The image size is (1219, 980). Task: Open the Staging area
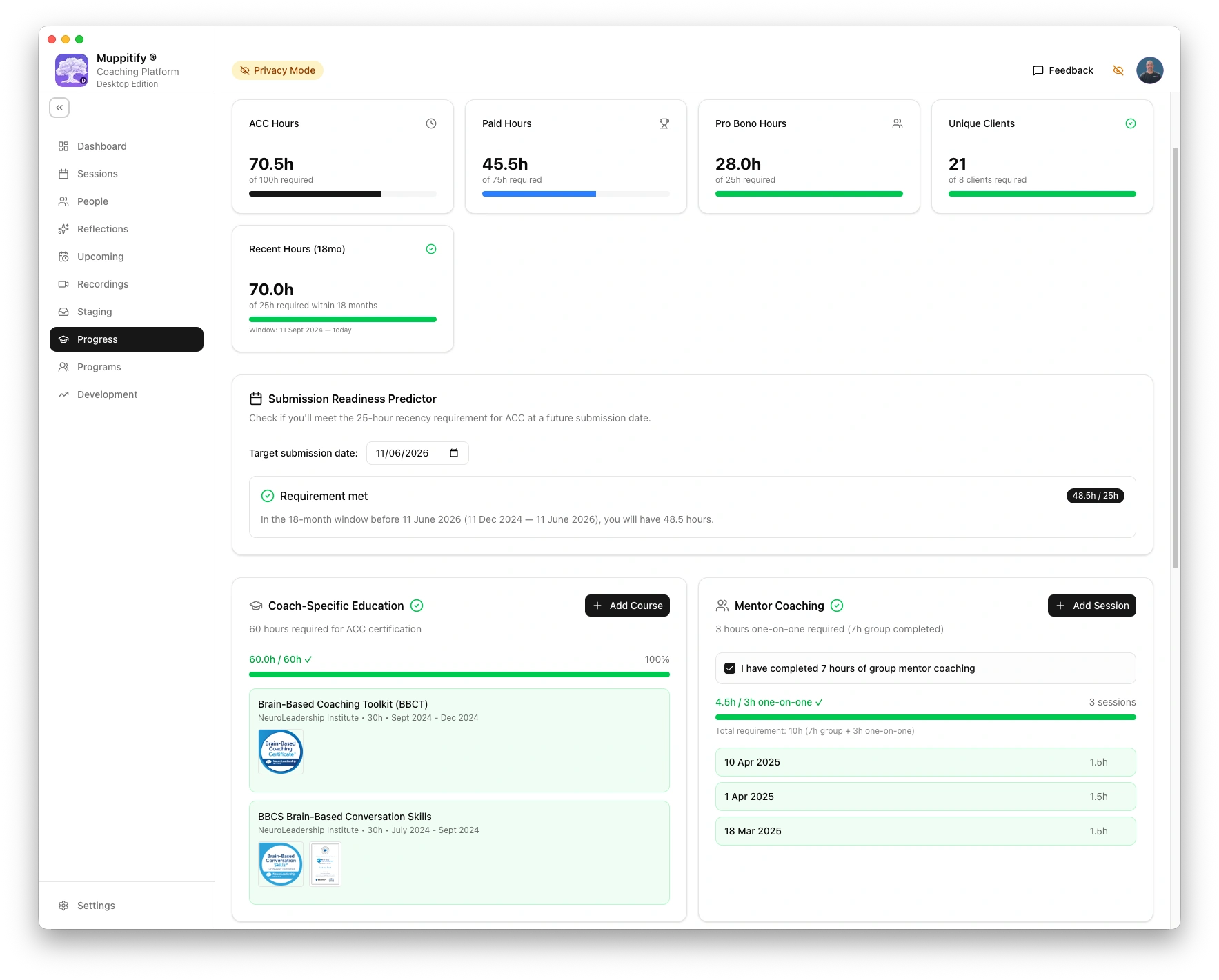[94, 312]
